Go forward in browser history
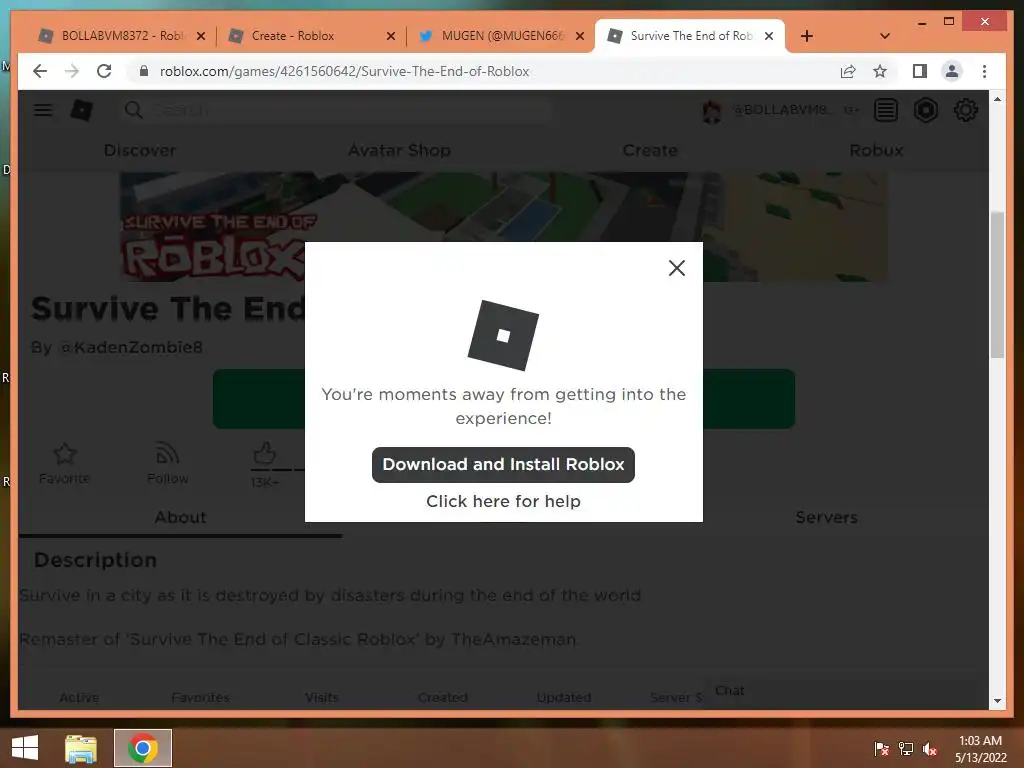Image resolution: width=1024 pixels, height=768 pixels. click(72, 71)
